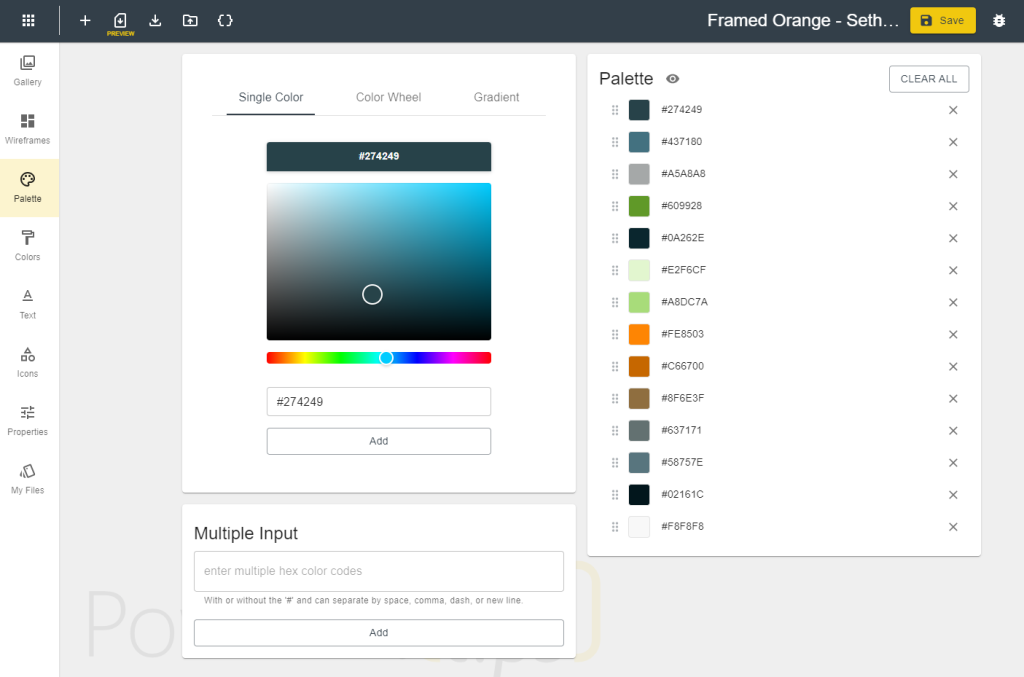Toggle palette visibility eye icon
Screen dimensions: 1024x677
(673, 78)
